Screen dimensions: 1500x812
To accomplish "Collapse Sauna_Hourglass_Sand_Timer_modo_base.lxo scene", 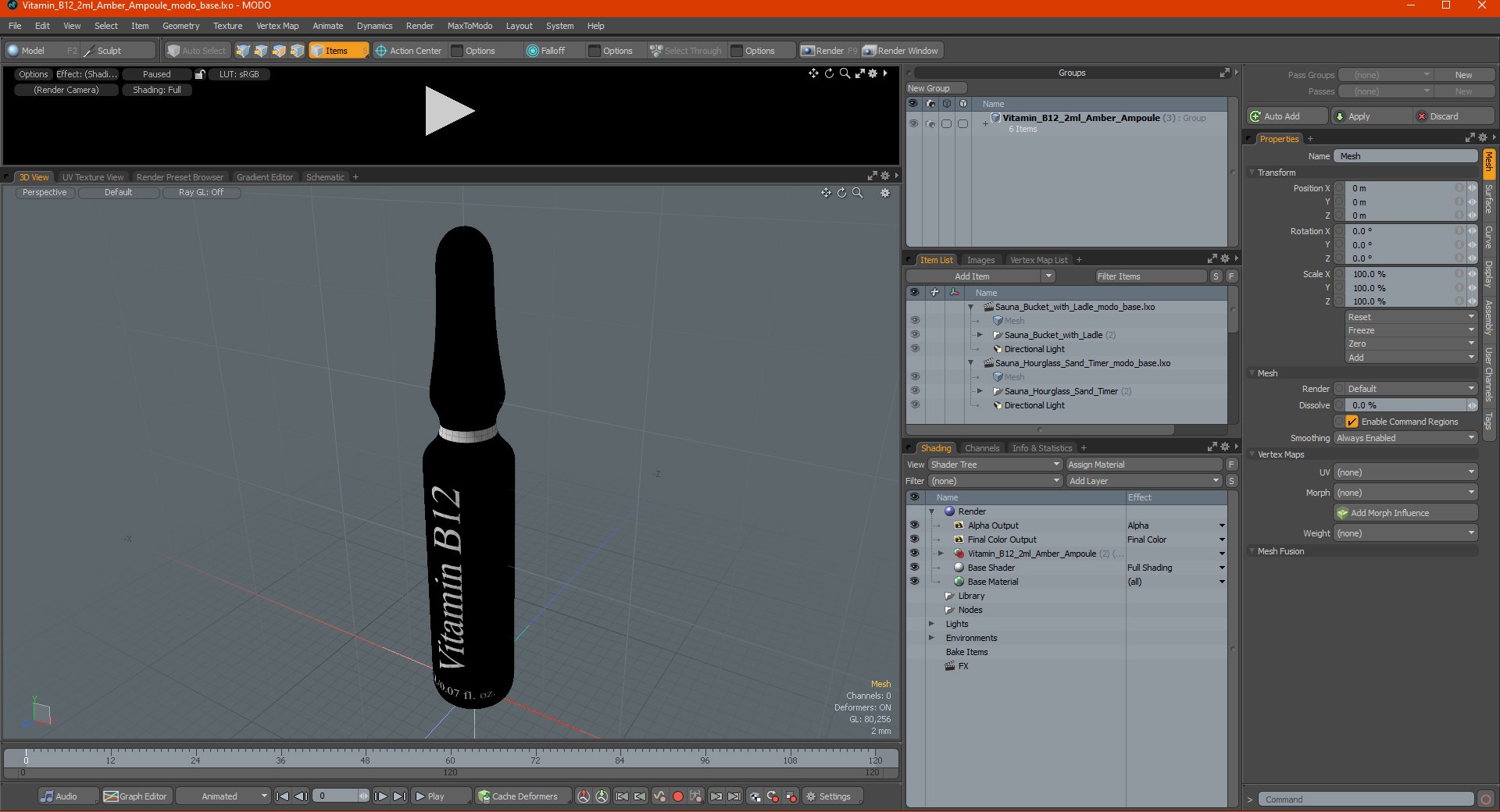I will [x=971, y=363].
